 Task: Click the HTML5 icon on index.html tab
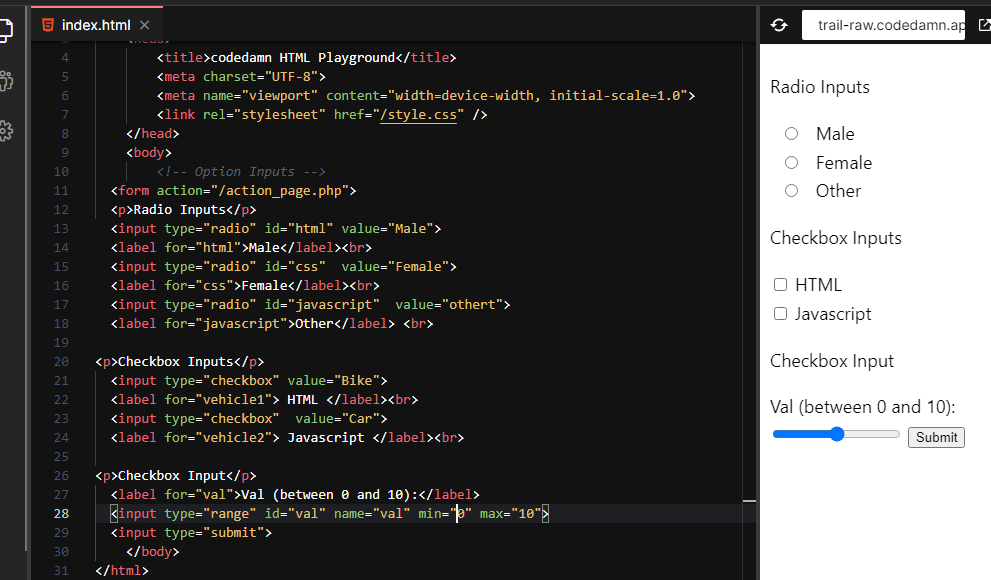(x=48, y=25)
